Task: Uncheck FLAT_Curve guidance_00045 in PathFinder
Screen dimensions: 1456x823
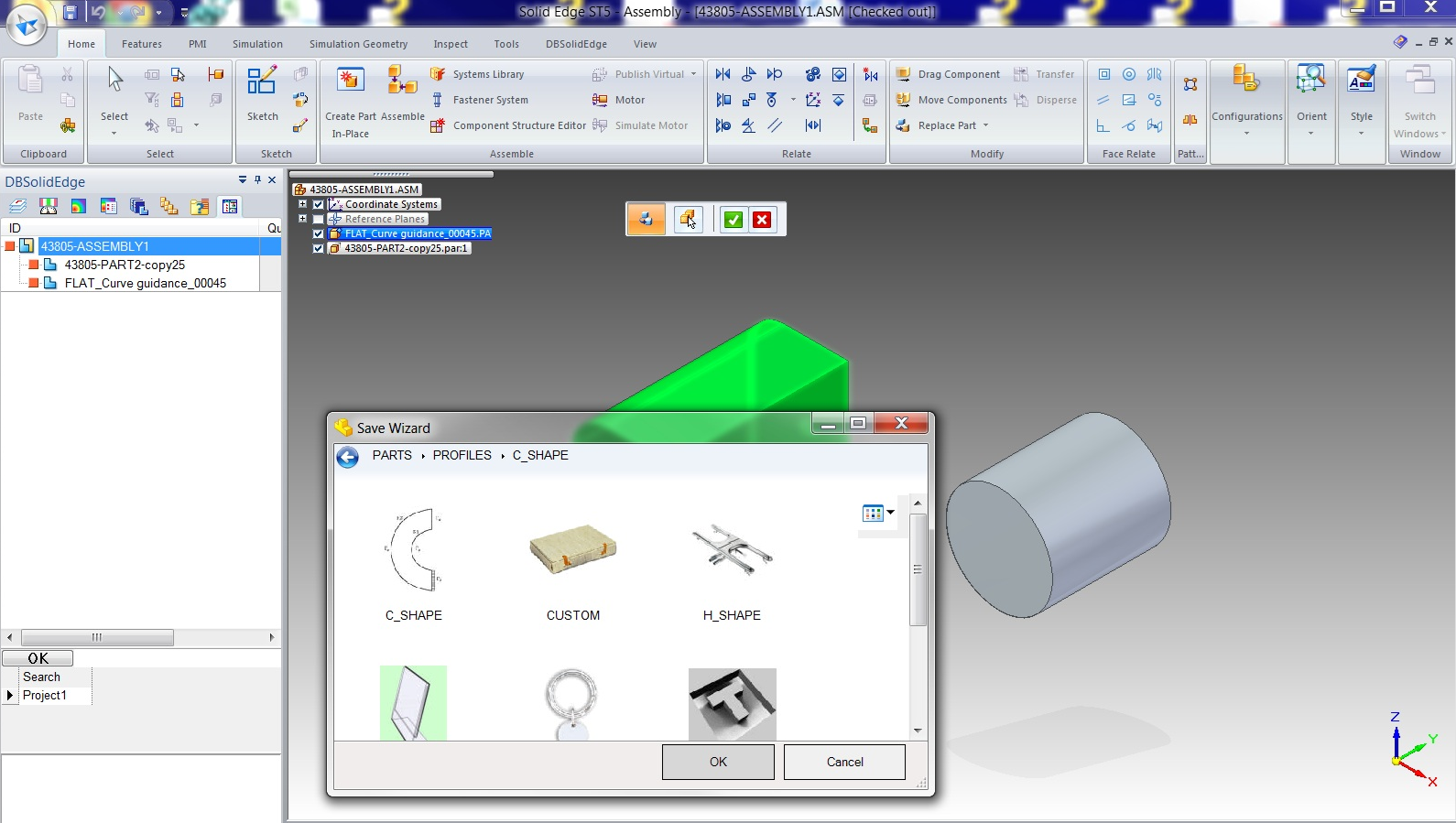Action: point(318,233)
